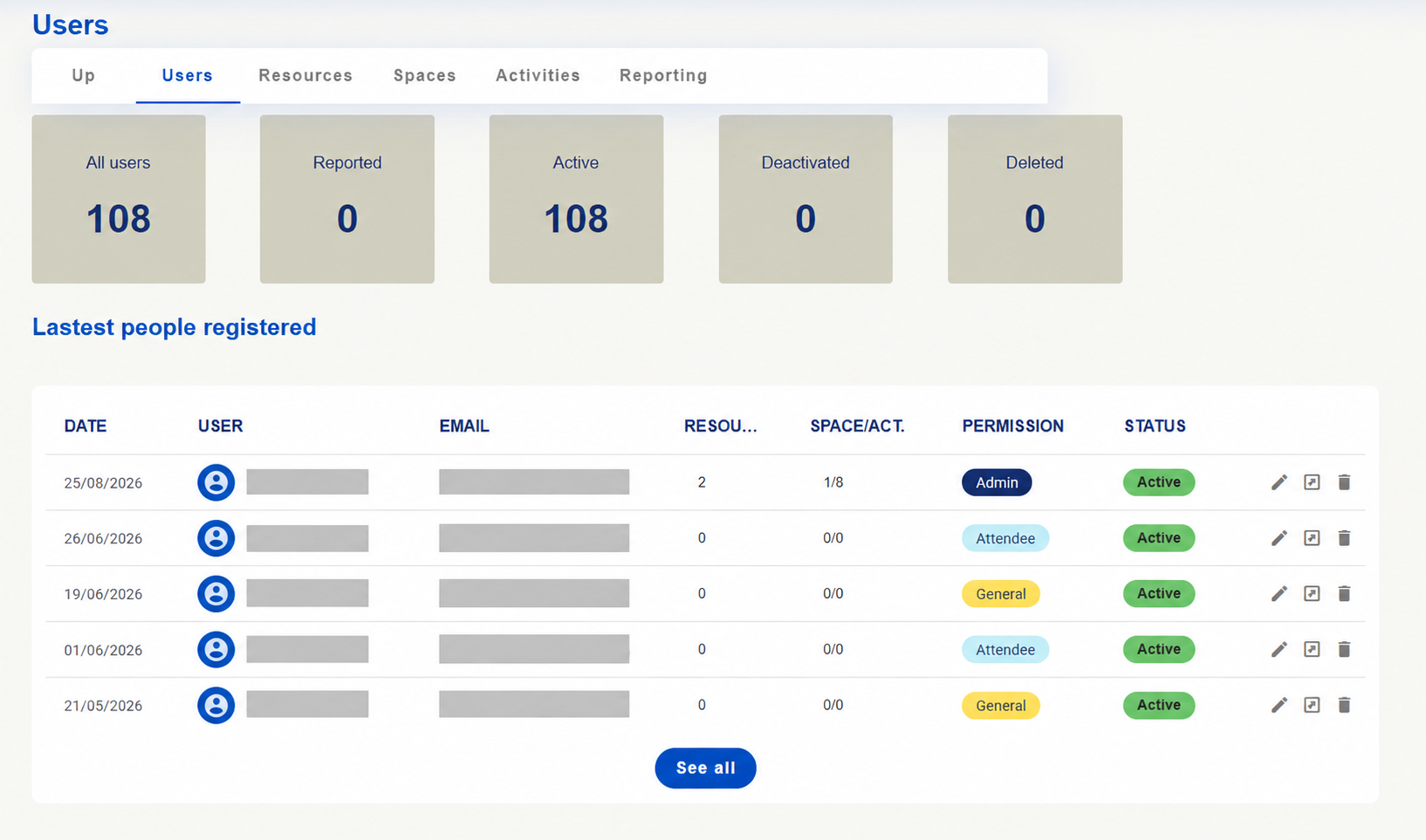Click the PERMISSION column header
Viewport: 1426px width, 840px height.
1013,427
